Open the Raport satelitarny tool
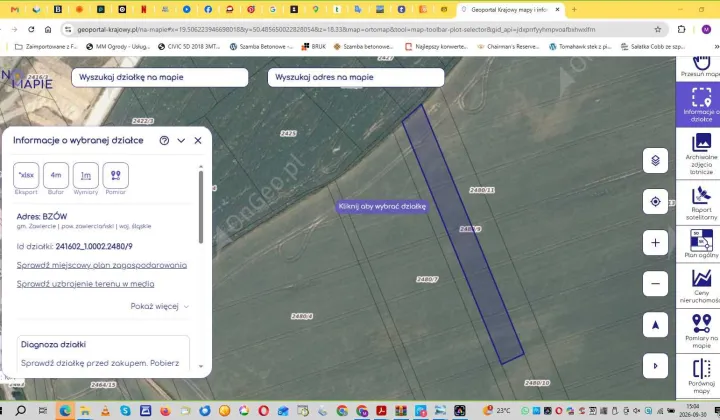720x420 pixels. [700, 203]
